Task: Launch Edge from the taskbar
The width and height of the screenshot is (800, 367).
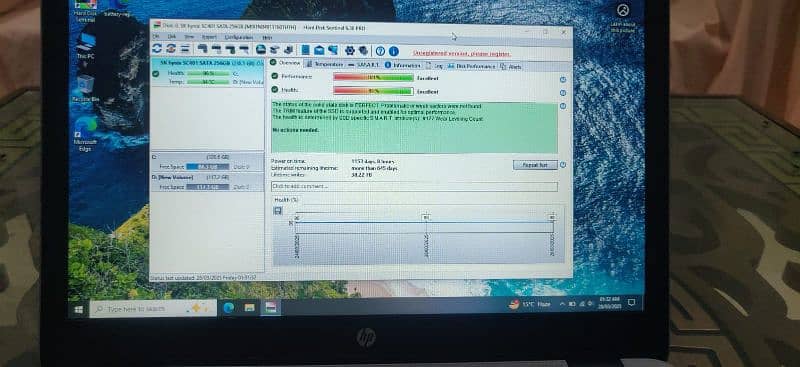Action: point(229,307)
